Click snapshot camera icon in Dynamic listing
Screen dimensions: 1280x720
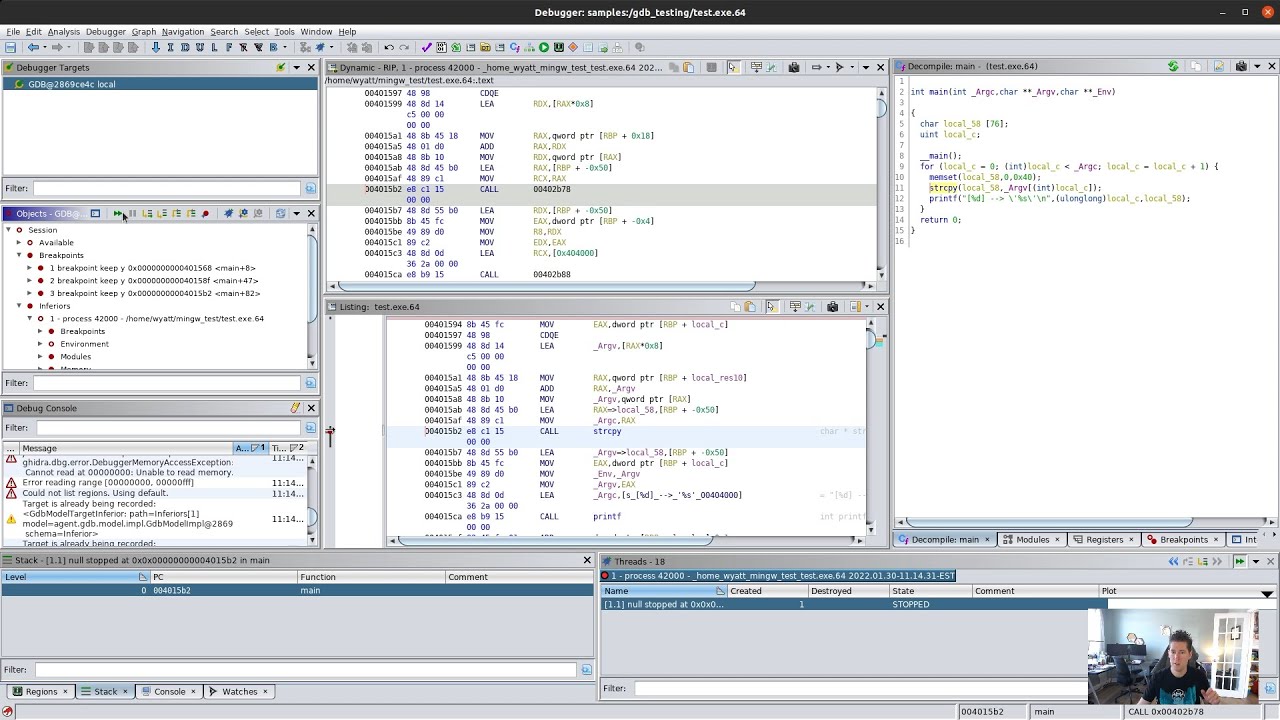[x=793, y=67]
